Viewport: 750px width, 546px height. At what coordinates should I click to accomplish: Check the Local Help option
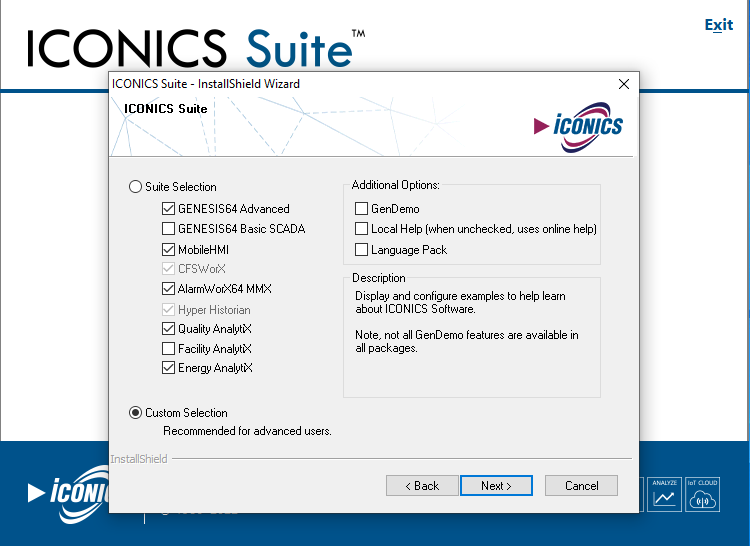[362, 229]
